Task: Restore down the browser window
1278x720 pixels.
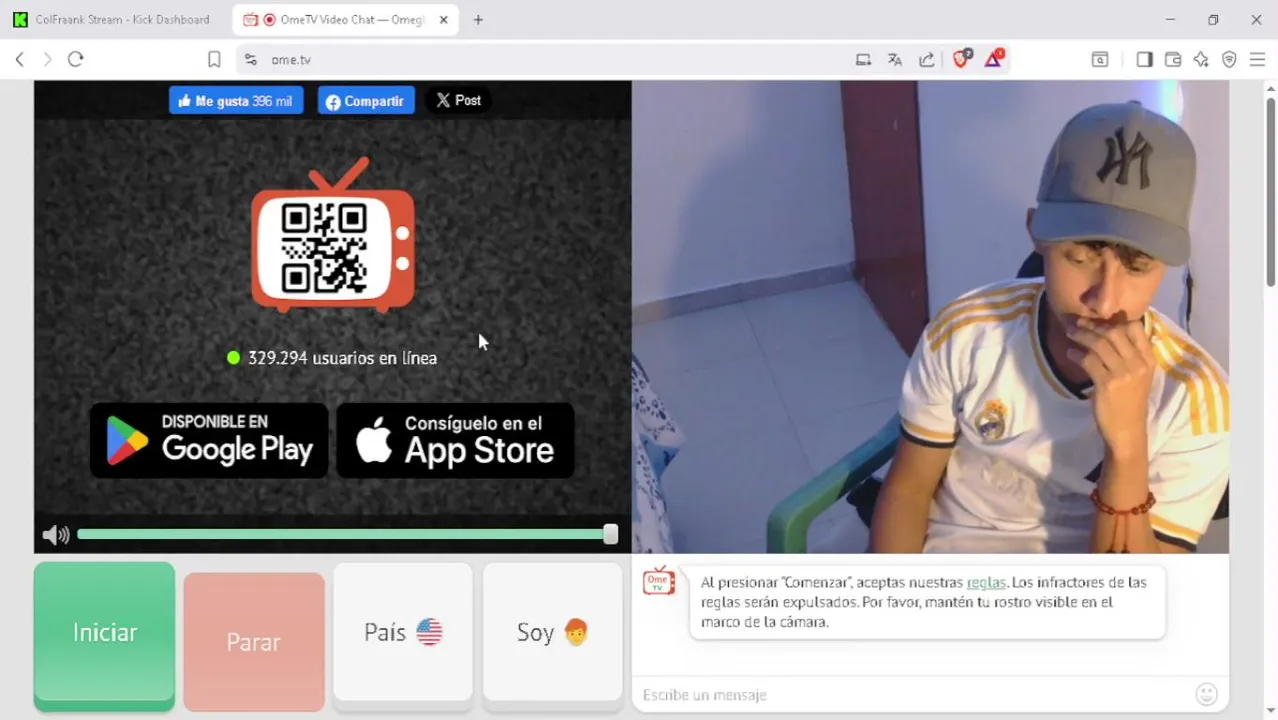Action: [1213, 19]
